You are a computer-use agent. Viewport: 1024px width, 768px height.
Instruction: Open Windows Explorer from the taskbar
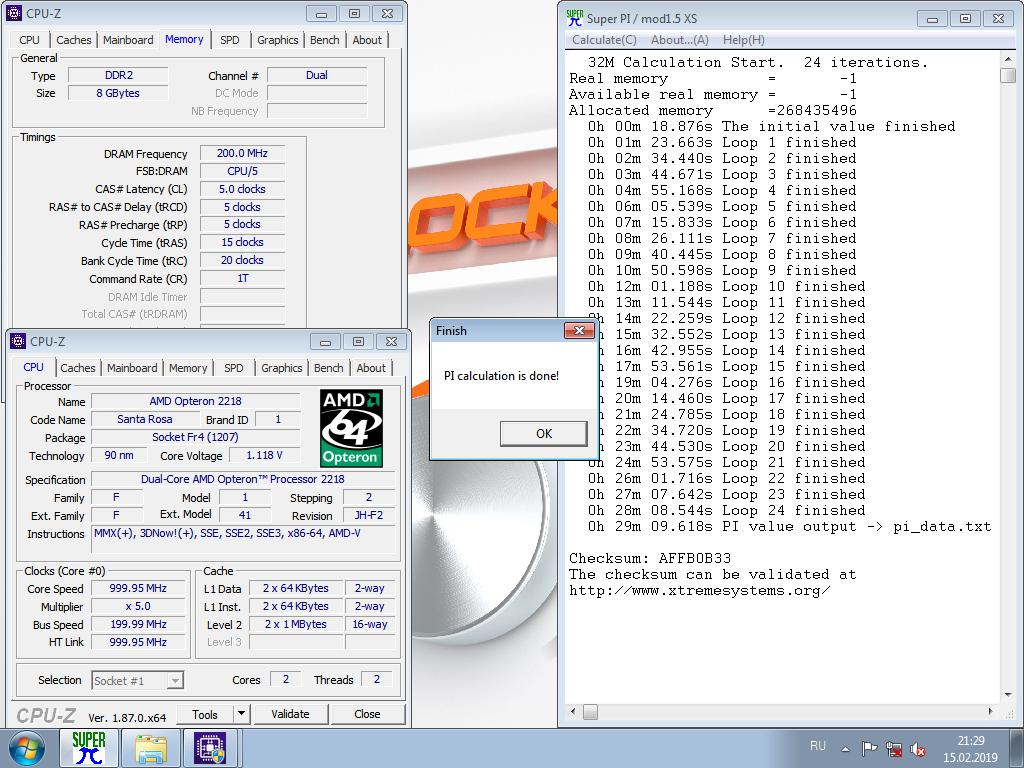pyautogui.click(x=151, y=748)
